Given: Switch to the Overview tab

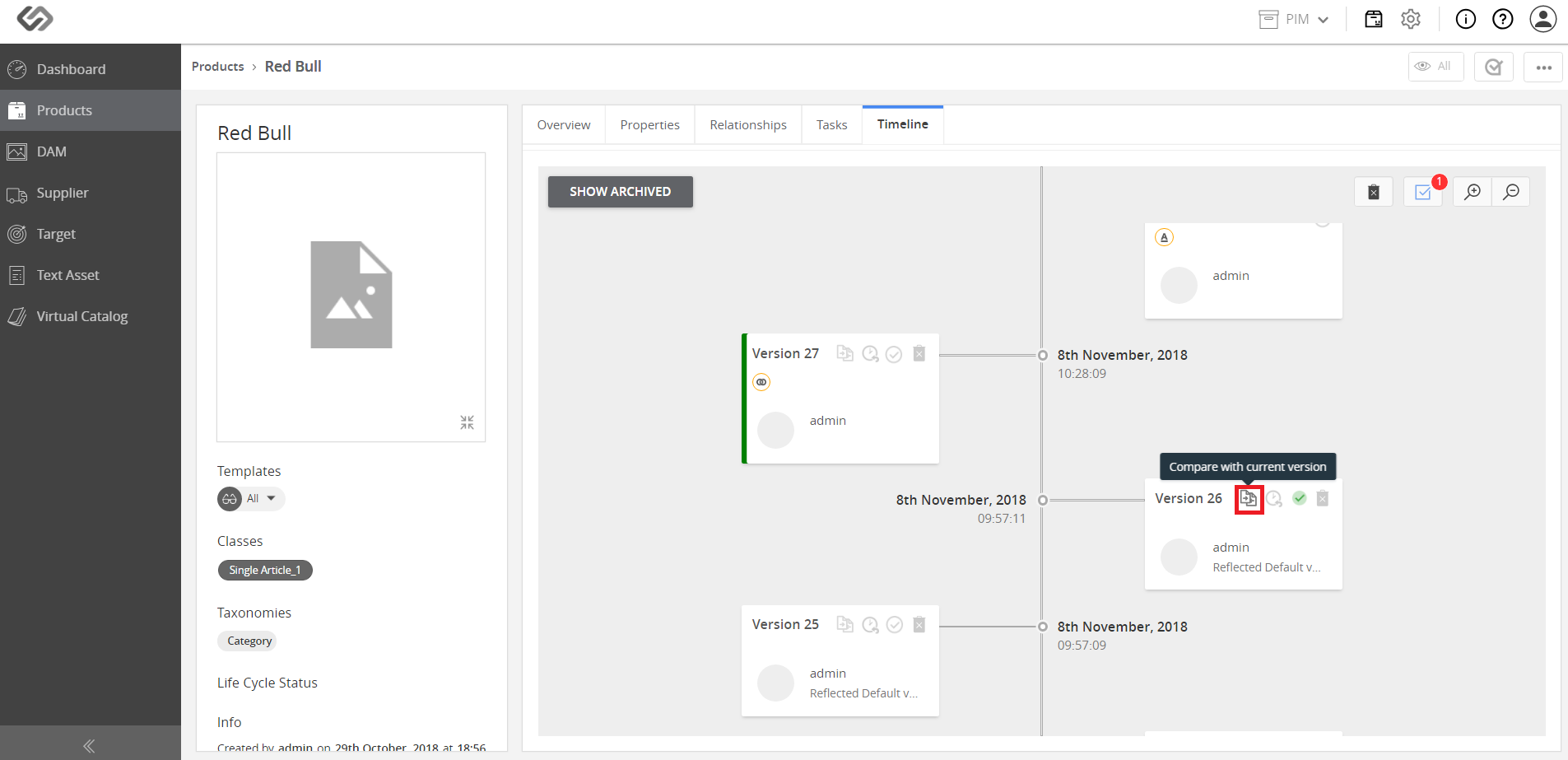Looking at the screenshot, I should pyautogui.click(x=564, y=125).
